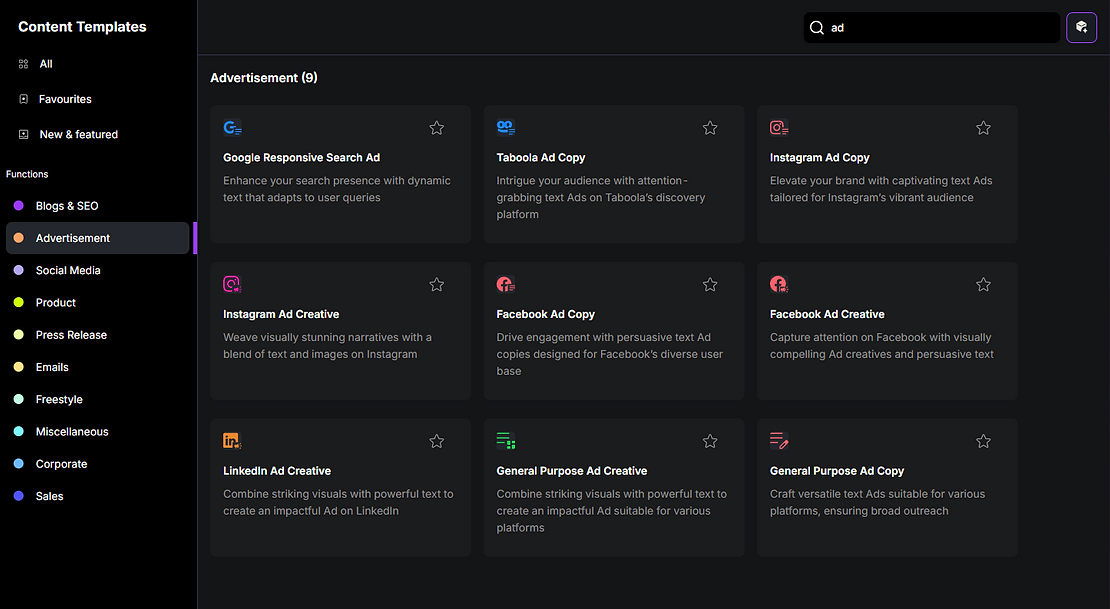The image size is (1110, 609).
Task: Click the Sales blue color dot
Action: coord(19,496)
